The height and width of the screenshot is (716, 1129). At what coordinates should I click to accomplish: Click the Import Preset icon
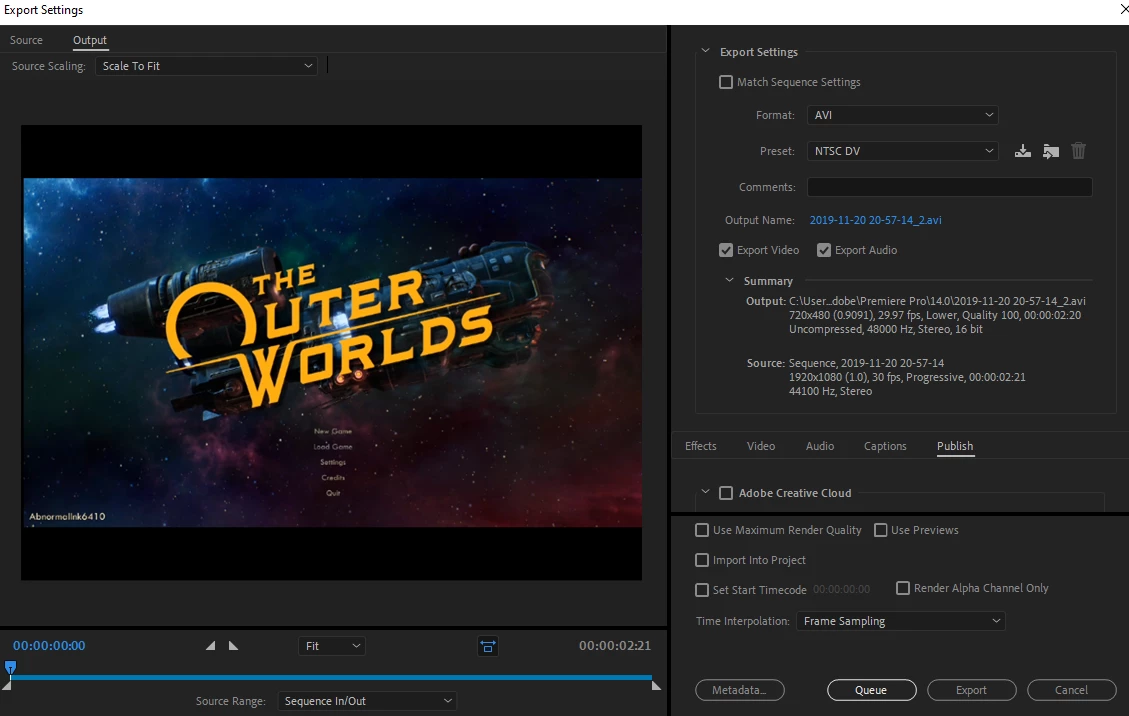point(1051,151)
